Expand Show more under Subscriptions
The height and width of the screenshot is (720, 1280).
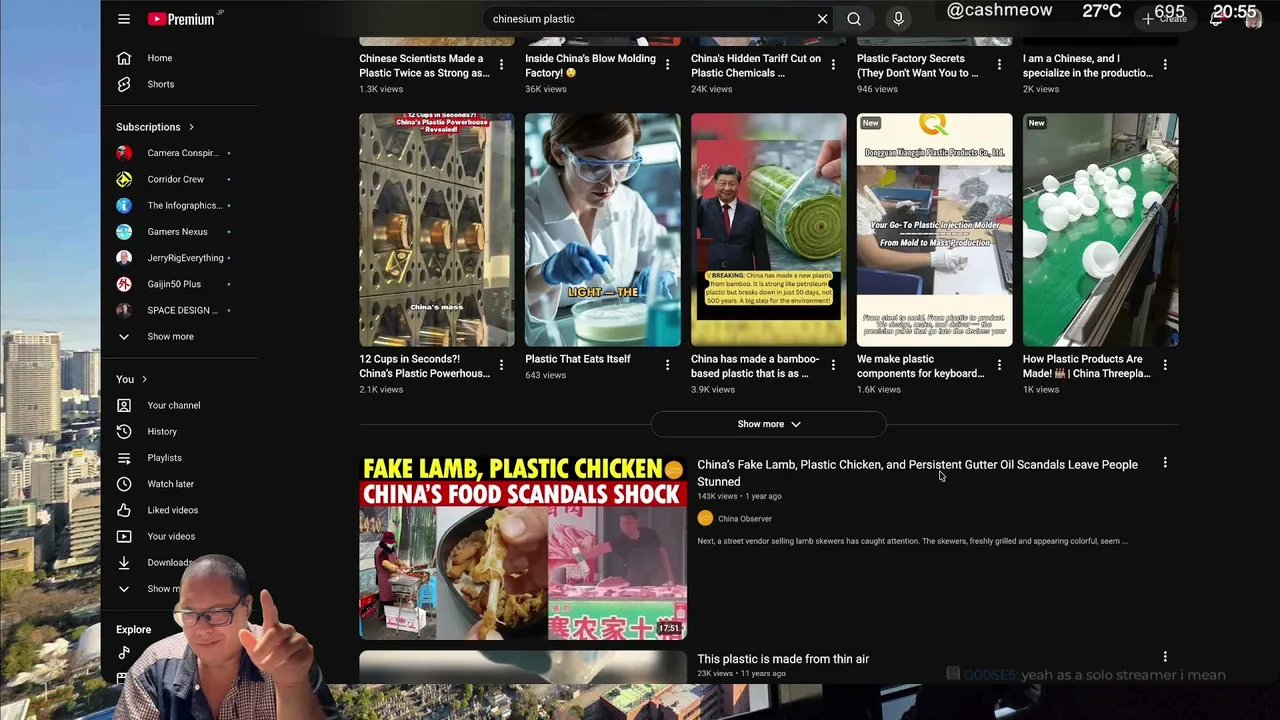click(180, 336)
